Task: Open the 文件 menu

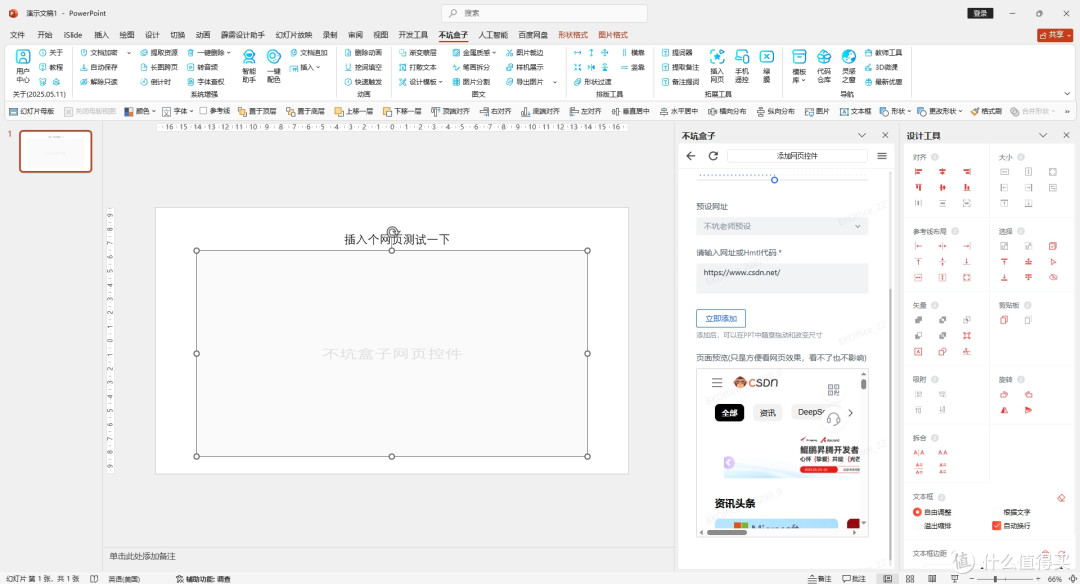Action: pyautogui.click(x=17, y=34)
